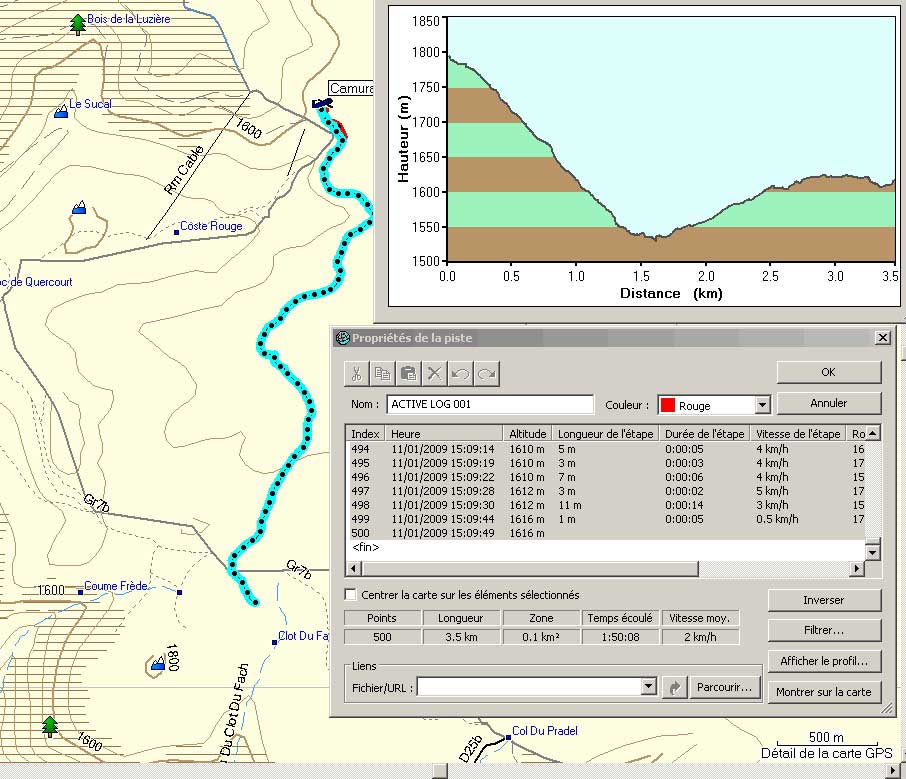Image resolution: width=906 pixels, height=779 pixels.
Task: Click Afficher le profil... button
Action: tap(824, 661)
